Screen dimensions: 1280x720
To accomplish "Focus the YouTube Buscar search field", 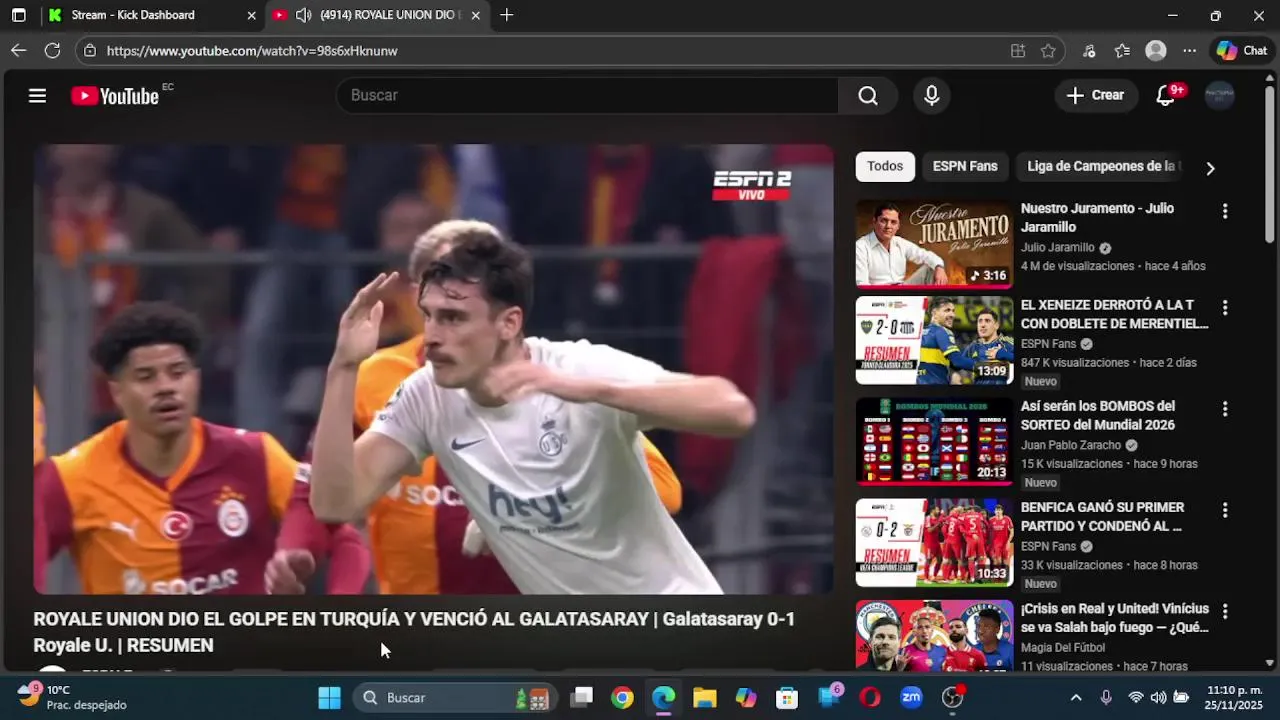I will coord(588,95).
